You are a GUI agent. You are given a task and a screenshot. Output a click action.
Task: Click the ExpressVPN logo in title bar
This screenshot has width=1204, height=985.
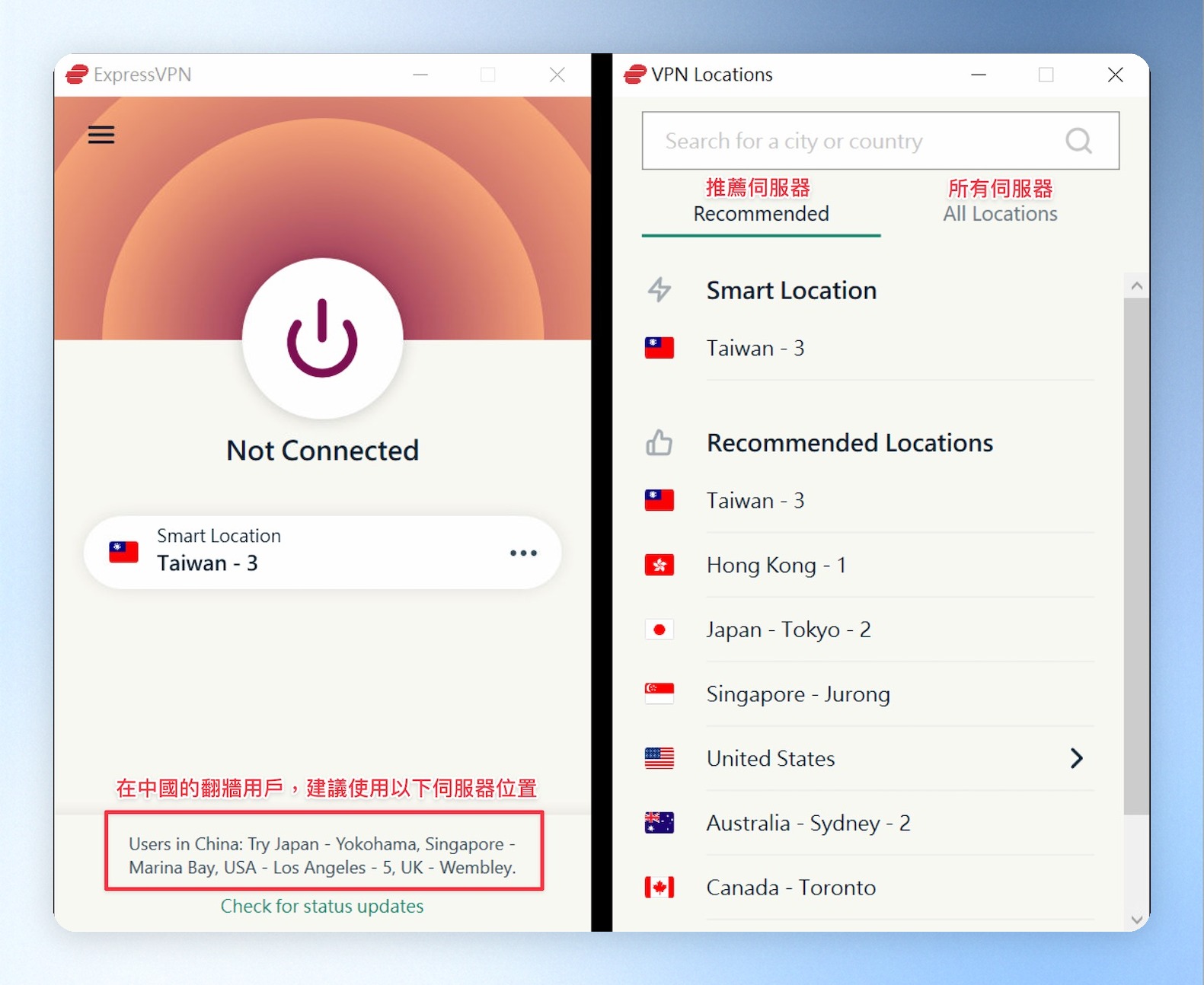point(77,74)
